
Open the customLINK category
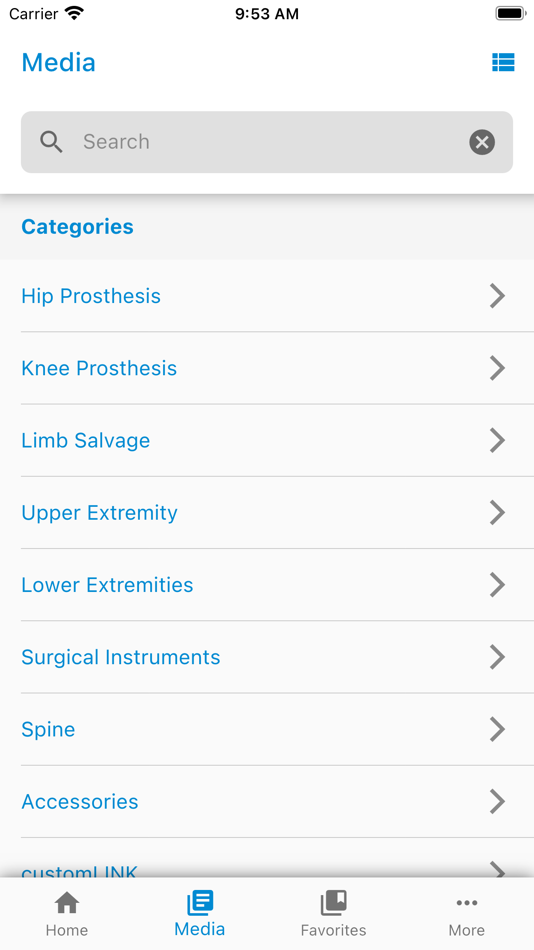coord(267,859)
